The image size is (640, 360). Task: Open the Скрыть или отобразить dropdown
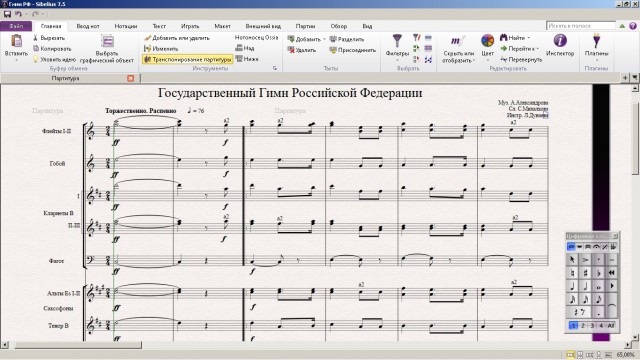coord(458,49)
